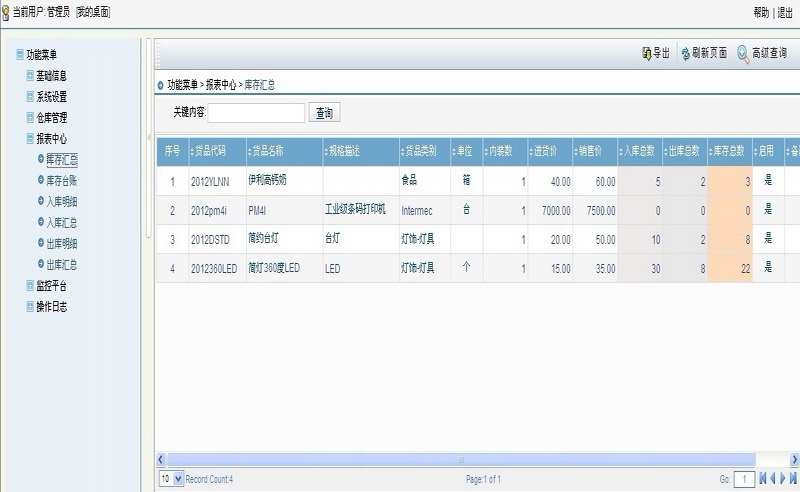Screen dimensions: 800x492
Task: Click the next page arrow icon
Action: point(784,480)
